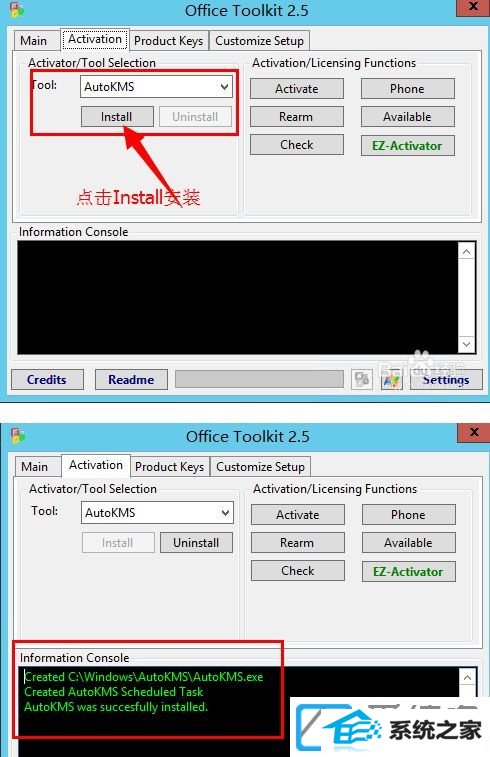Screen dimensions: 490x757
Task: Open the Credits button at the bottom left
Action: [x=47, y=380]
